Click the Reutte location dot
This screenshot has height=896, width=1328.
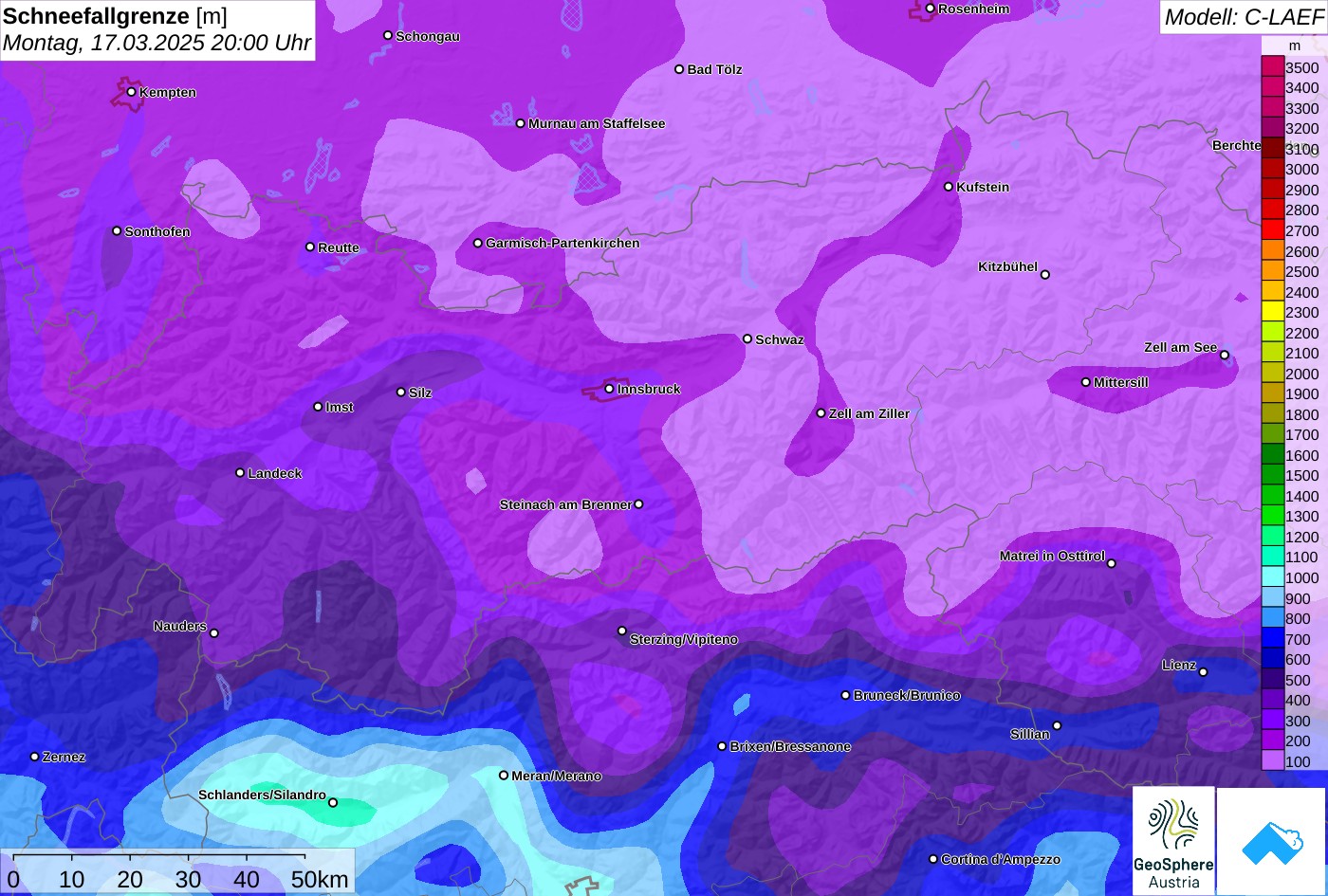tap(309, 247)
